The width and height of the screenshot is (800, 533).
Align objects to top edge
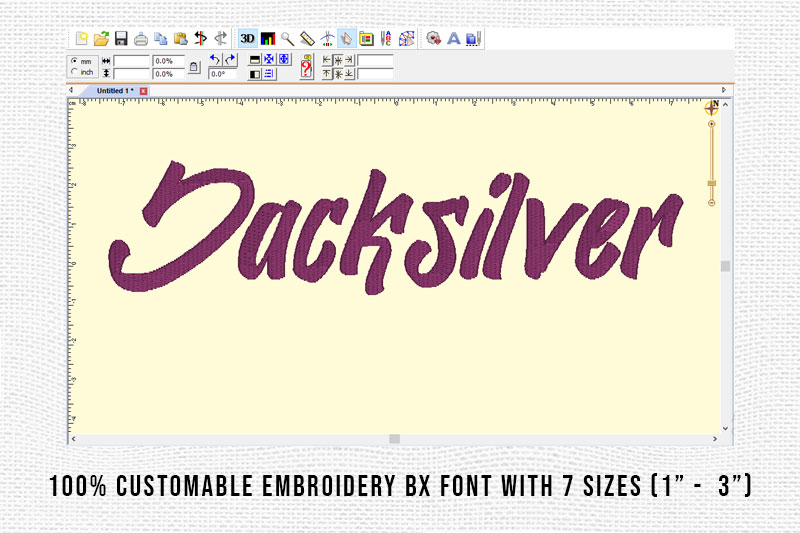(327, 74)
